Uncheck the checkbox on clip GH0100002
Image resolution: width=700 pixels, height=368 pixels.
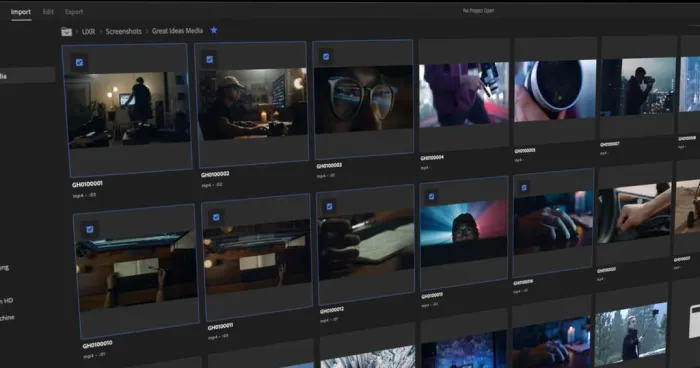(x=210, y=59)
